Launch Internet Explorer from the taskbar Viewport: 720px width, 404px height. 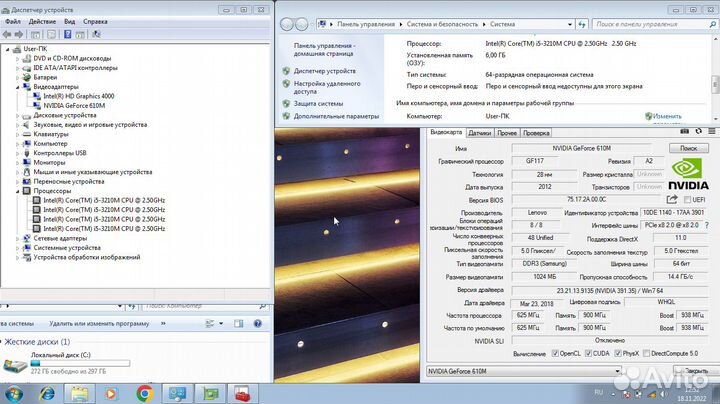[47, 394]
